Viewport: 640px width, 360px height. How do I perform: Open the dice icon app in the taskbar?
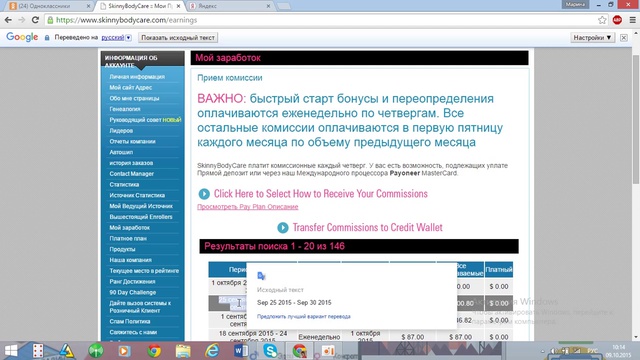coord(38,351)
